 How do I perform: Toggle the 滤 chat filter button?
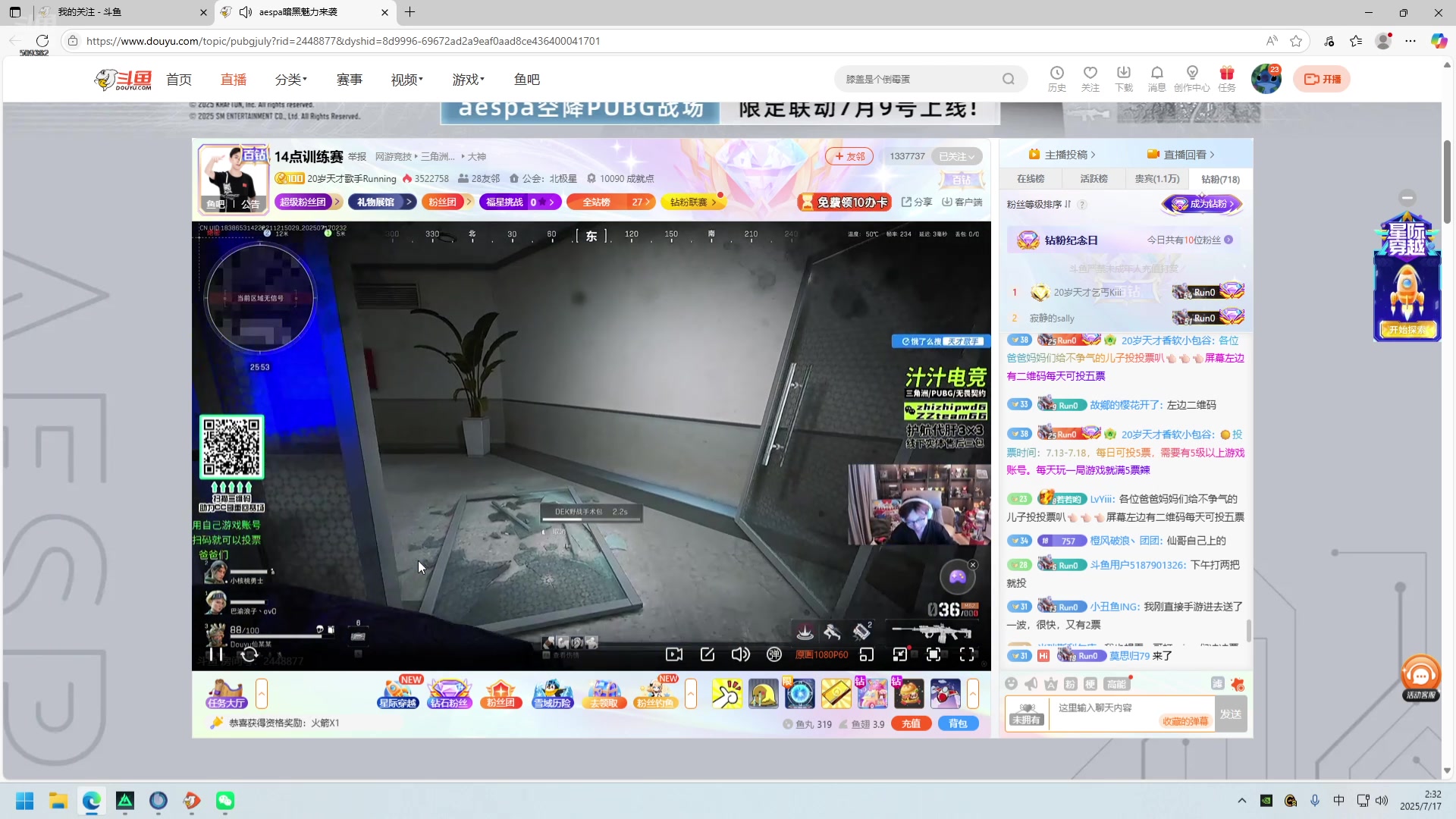[x=1217, y=684]
